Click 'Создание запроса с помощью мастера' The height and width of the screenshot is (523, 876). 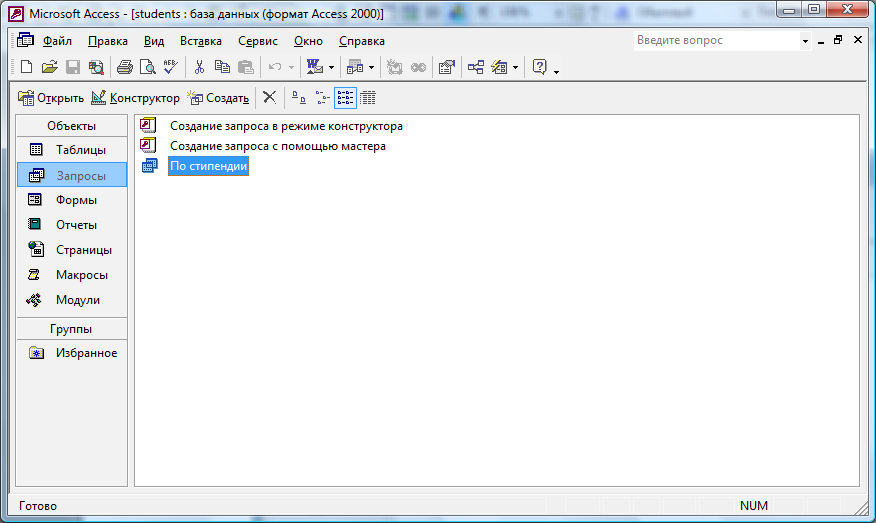[x=278, y=146]
